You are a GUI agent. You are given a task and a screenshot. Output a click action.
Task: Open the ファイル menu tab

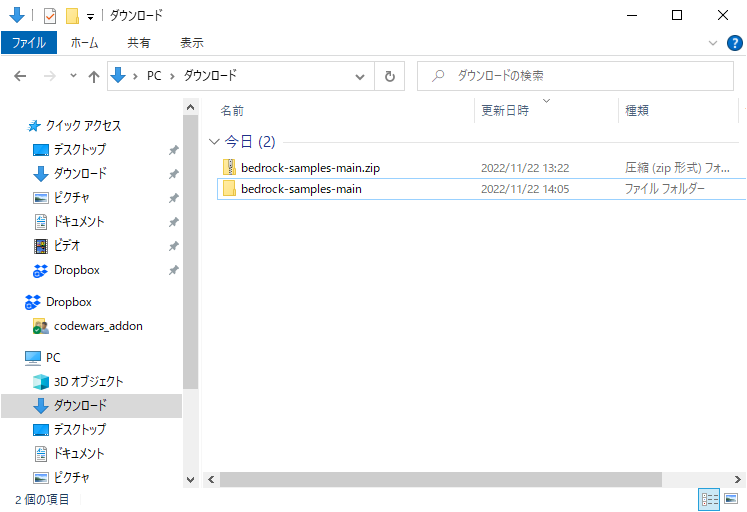point(29,43)
